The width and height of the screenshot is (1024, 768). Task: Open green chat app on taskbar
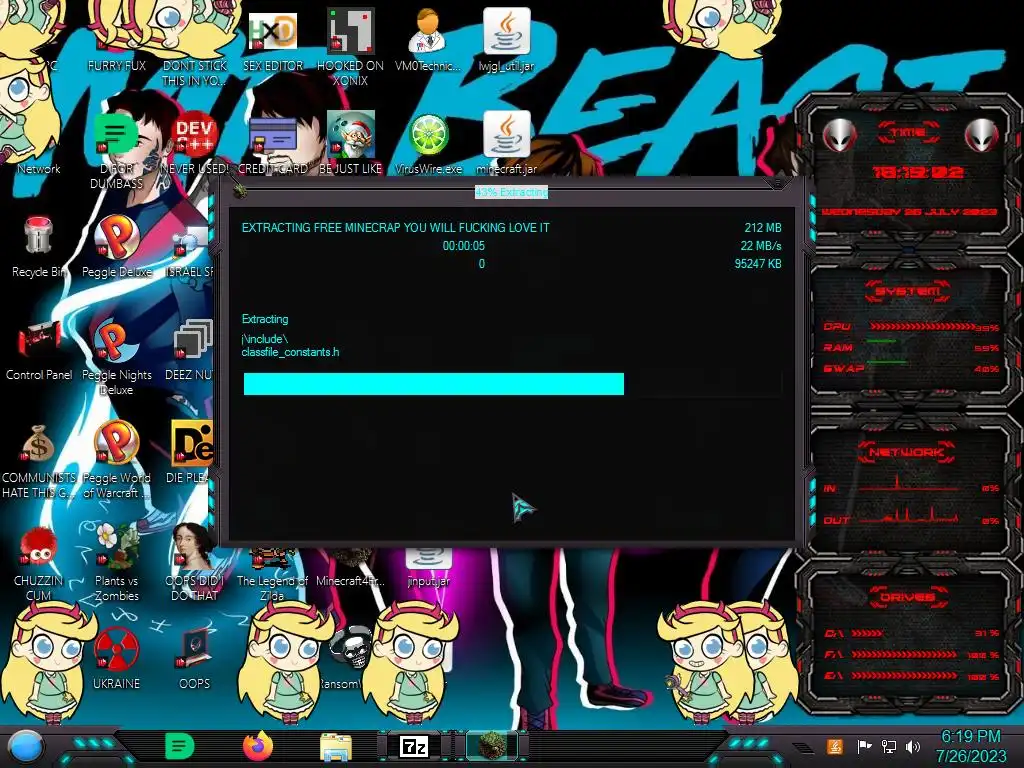click(179, 746)
